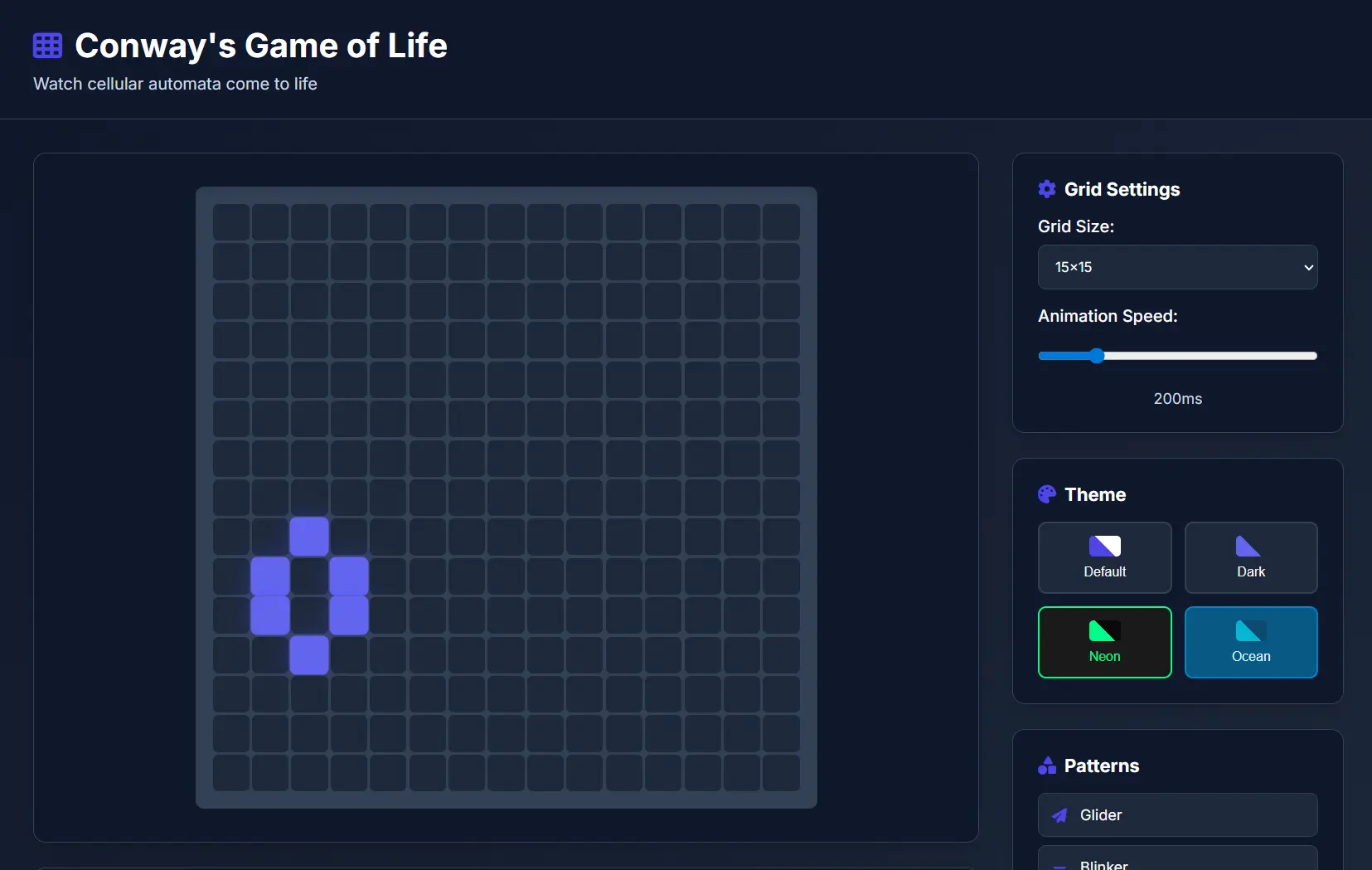Adjust the Animation Speed slider handle
The width and height of the screenshot is (1372, 870).
click(x=1097, y=356)
